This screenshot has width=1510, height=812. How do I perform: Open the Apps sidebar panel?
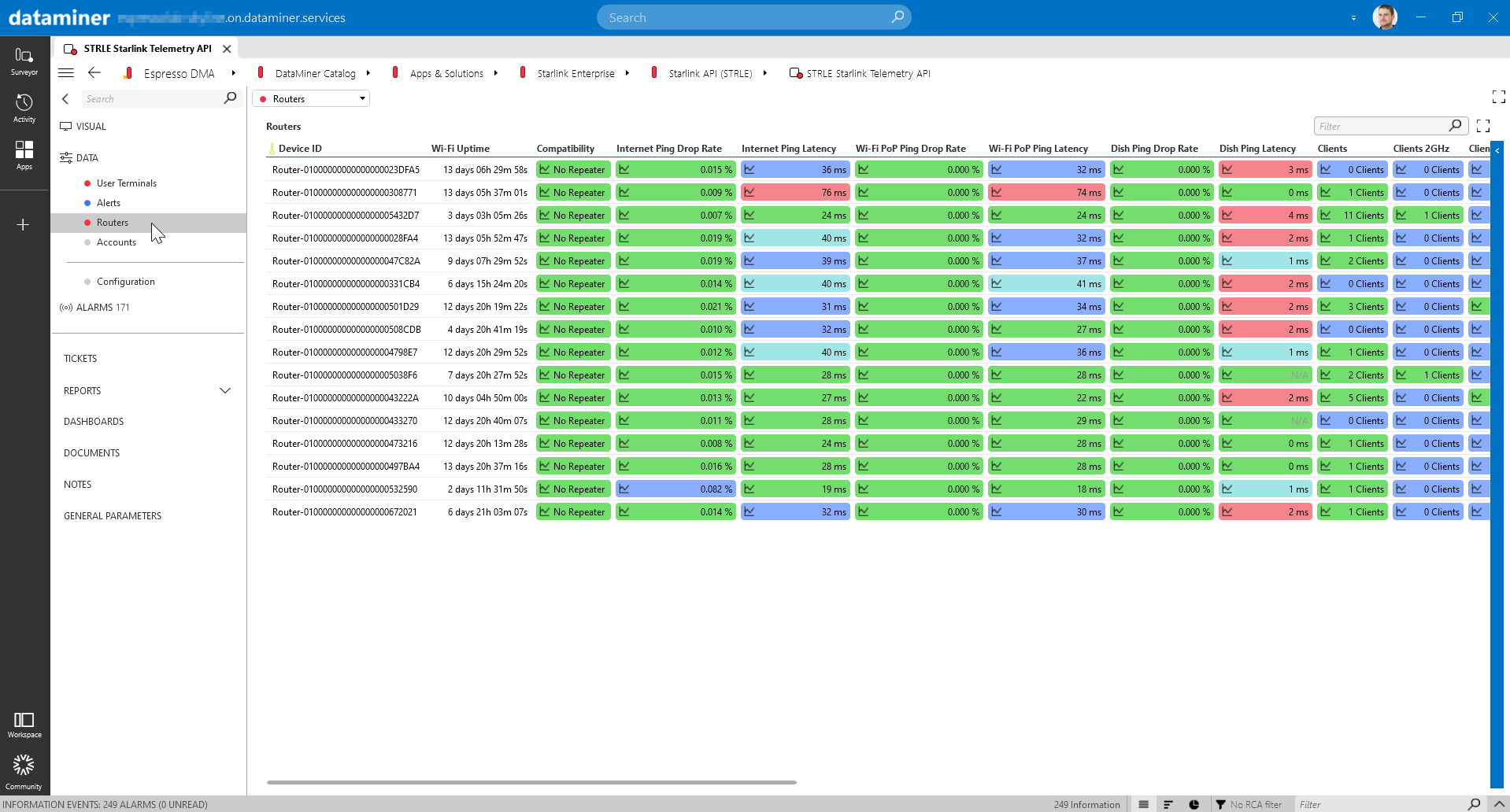(x=24, y=155)
